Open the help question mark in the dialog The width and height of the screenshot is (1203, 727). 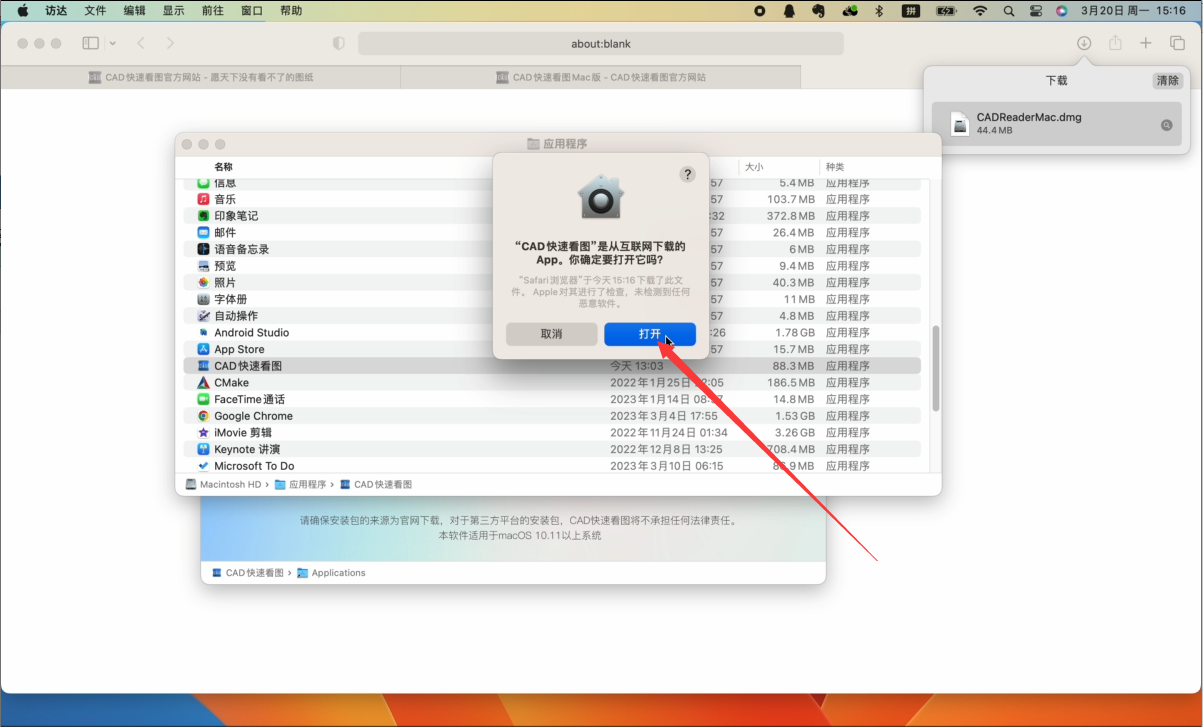pyautogui.click(x=687, y=174)
